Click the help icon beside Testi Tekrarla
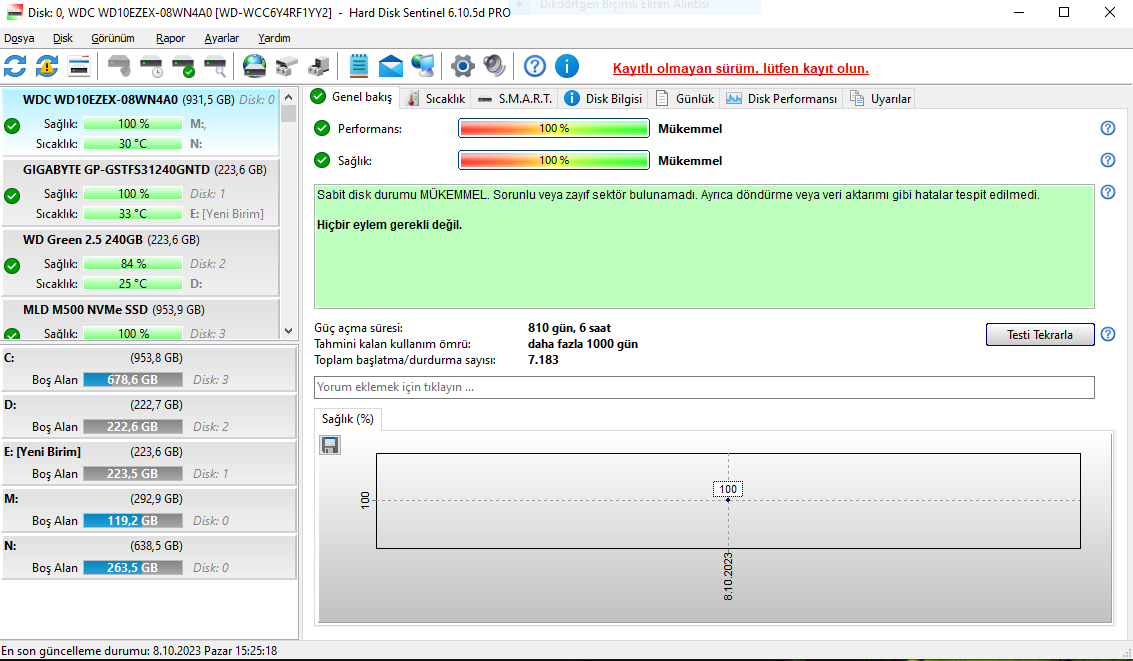1133x661 pixels. (1107, 334)
